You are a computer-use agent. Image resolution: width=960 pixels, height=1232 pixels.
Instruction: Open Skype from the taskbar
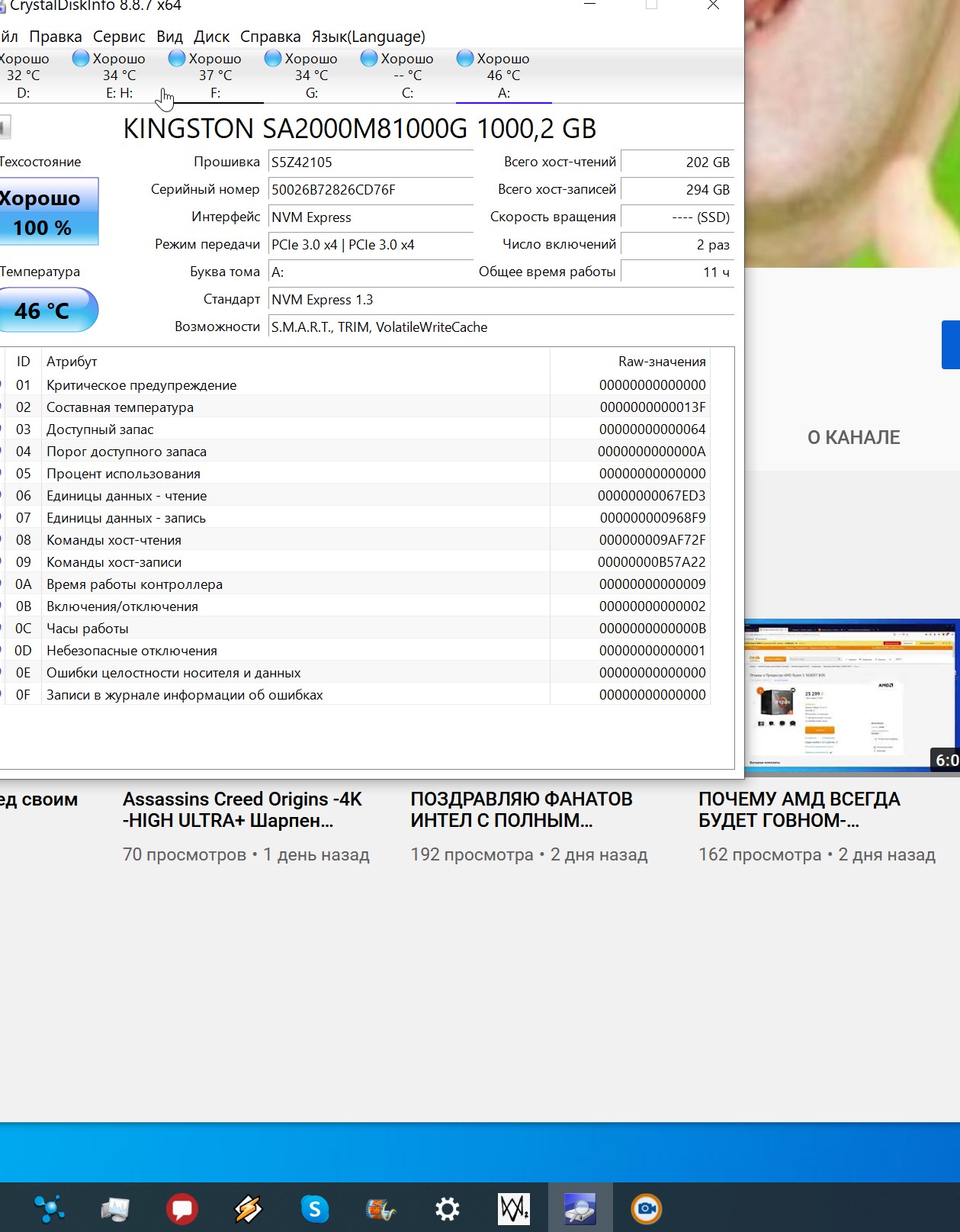[314, 1209]
